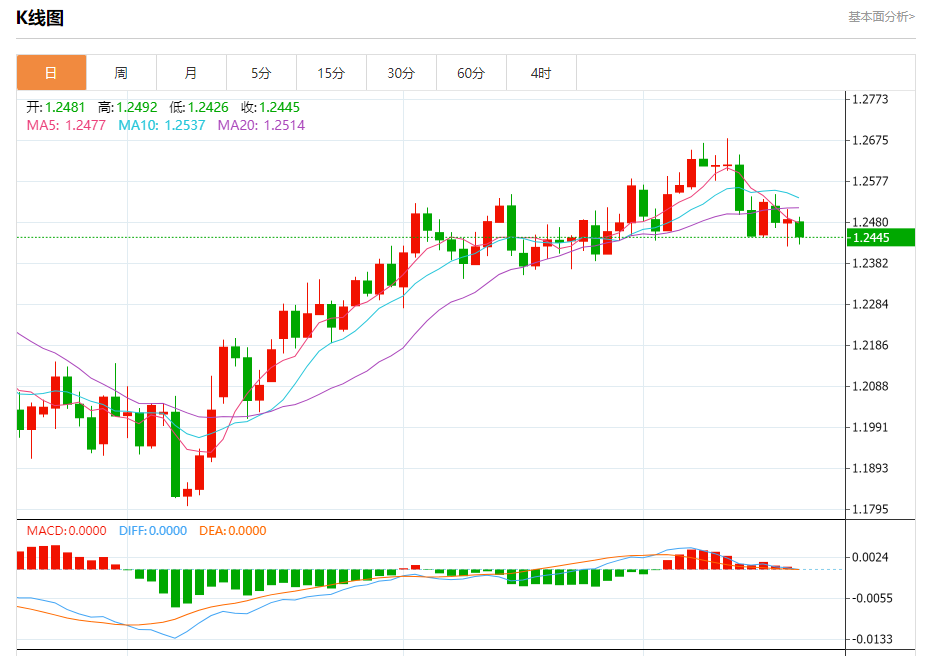926x656 pixels.
Task: Open the 基本面分析> link
Action: tap(881, 17)
